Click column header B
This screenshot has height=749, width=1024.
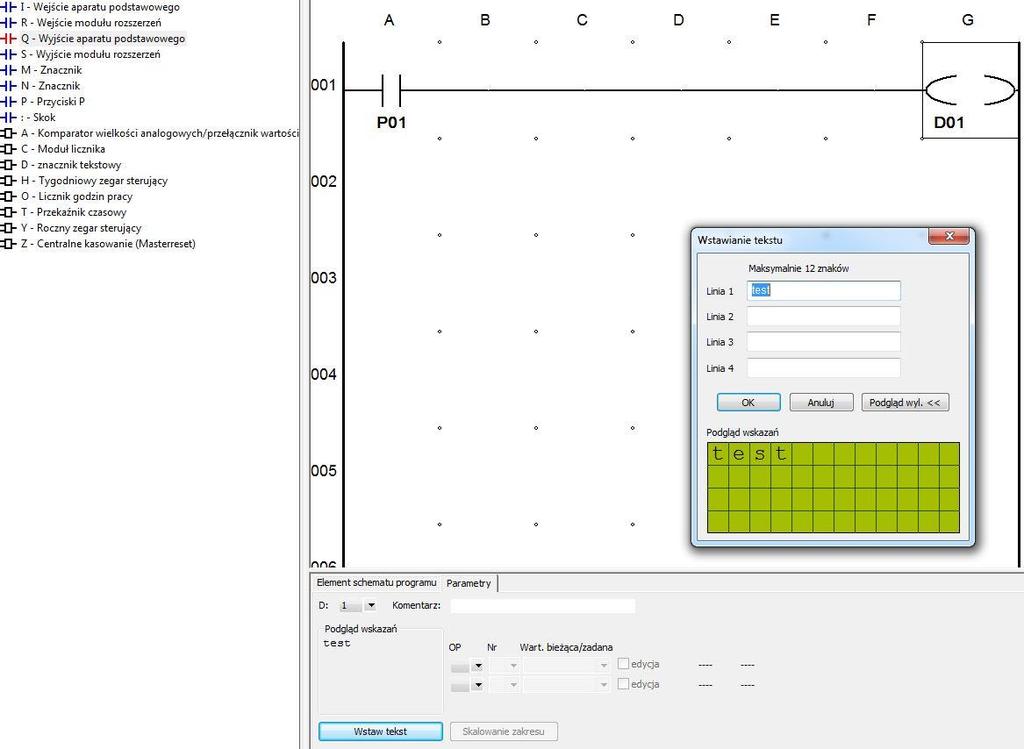pyautogui.click(x=485, y=20)
